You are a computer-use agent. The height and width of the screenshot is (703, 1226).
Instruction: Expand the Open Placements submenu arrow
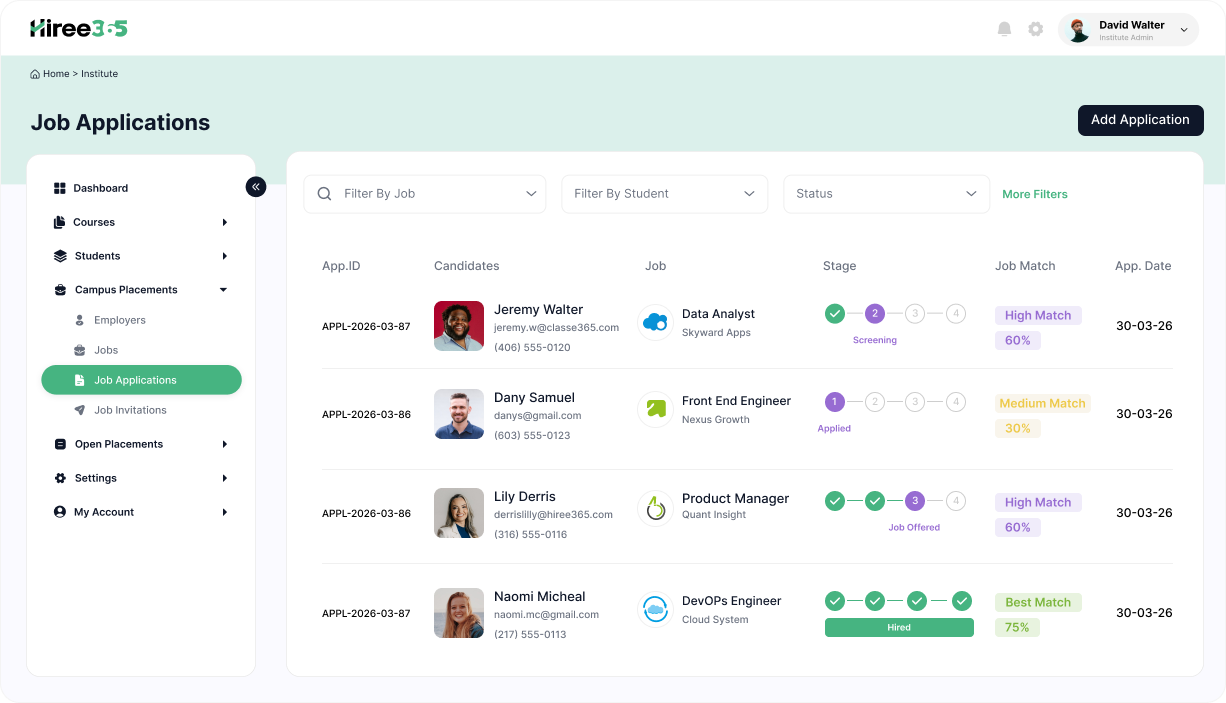pos(225,444)
